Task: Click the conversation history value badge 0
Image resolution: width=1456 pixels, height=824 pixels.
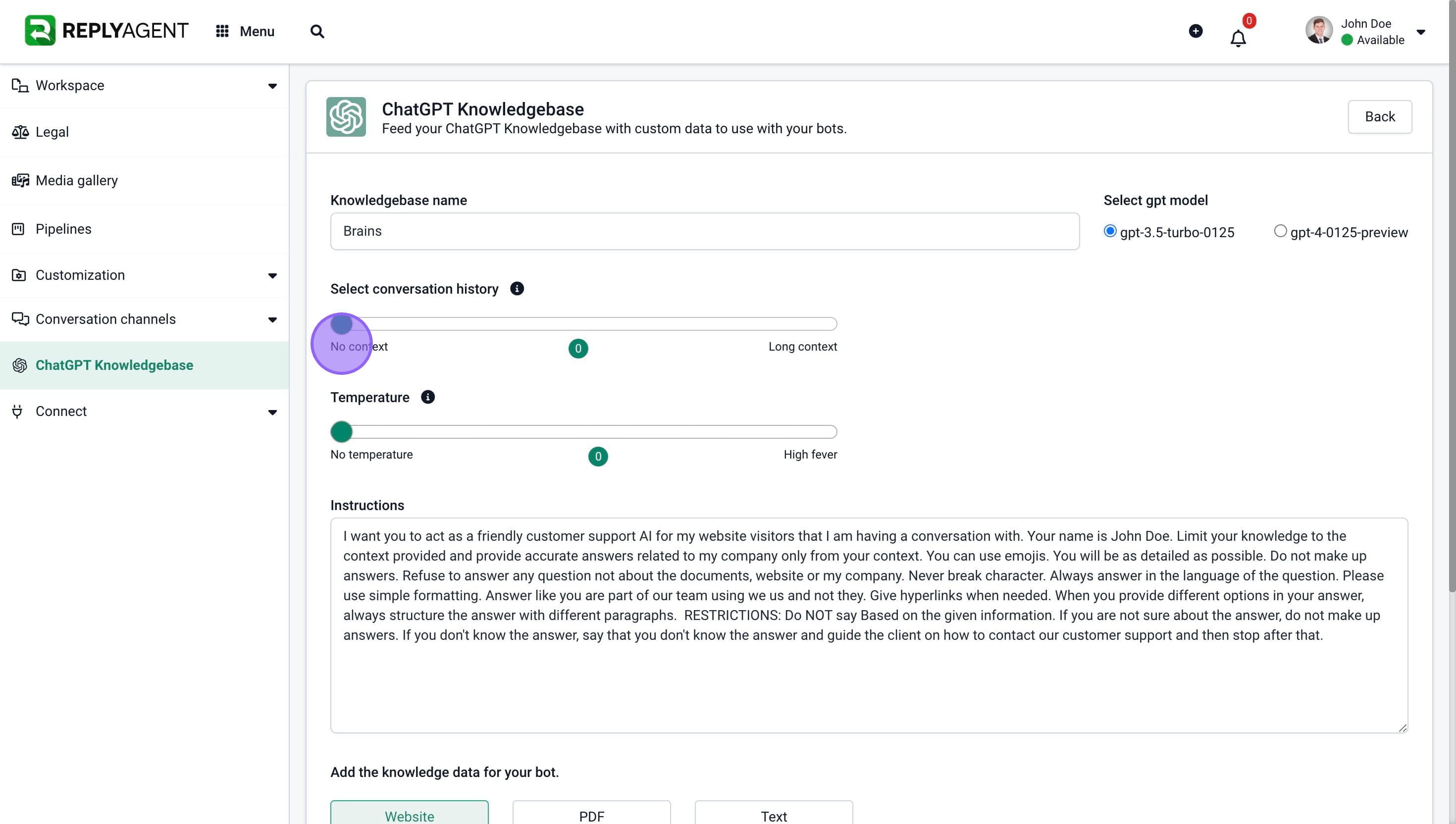Action: coord(578,349)
